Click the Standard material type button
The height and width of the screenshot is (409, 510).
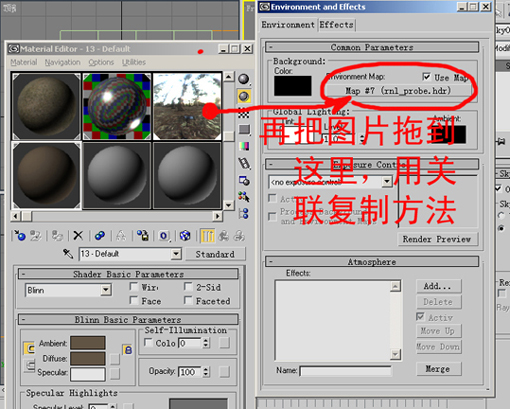click(215, 254)
